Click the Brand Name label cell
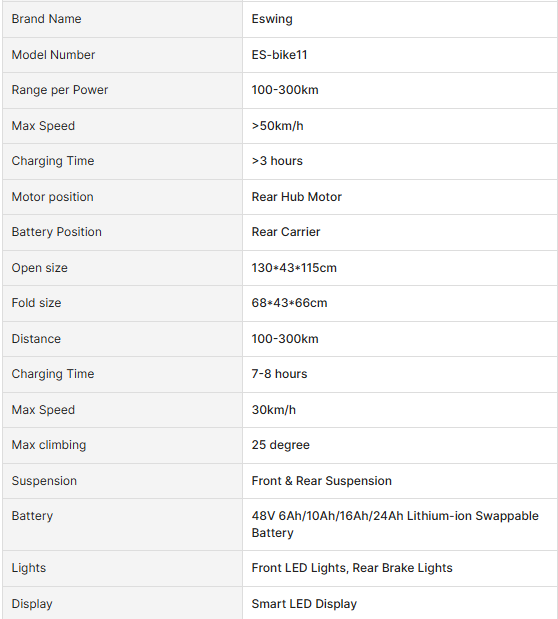 pos(122,19)
